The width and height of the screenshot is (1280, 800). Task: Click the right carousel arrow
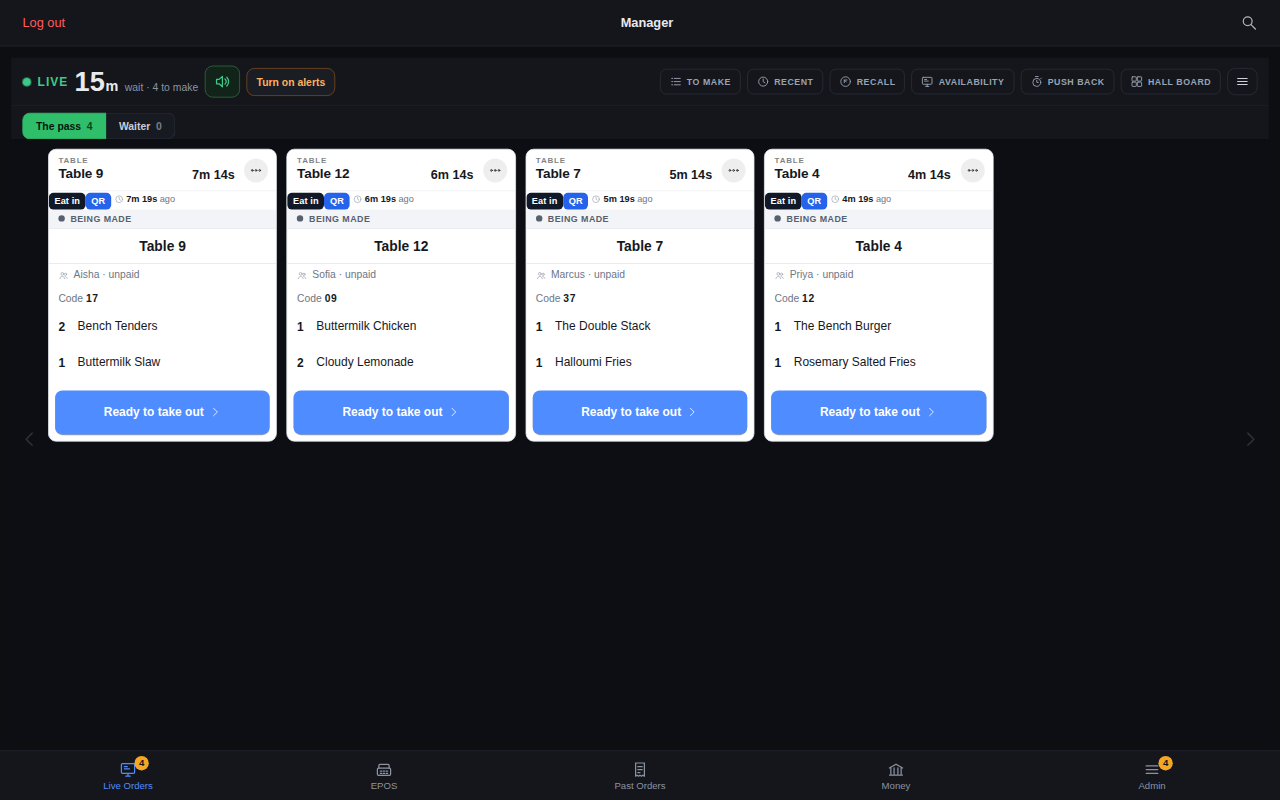[x=1250, y=439]
